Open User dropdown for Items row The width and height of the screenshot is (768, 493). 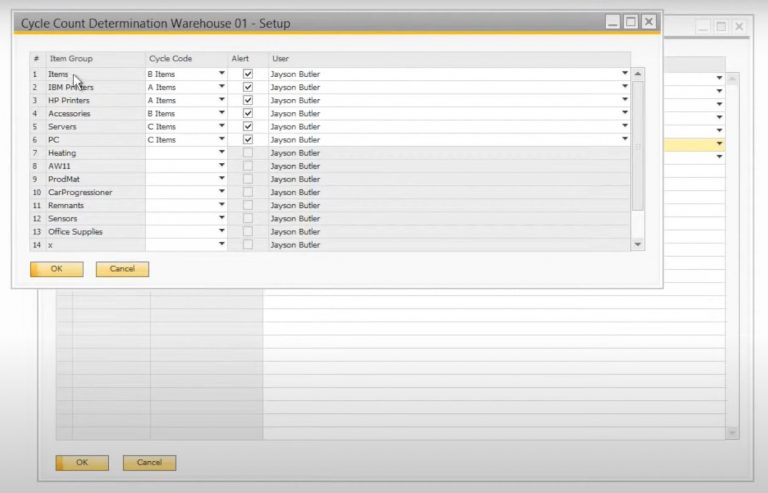(x=624, y=73)
